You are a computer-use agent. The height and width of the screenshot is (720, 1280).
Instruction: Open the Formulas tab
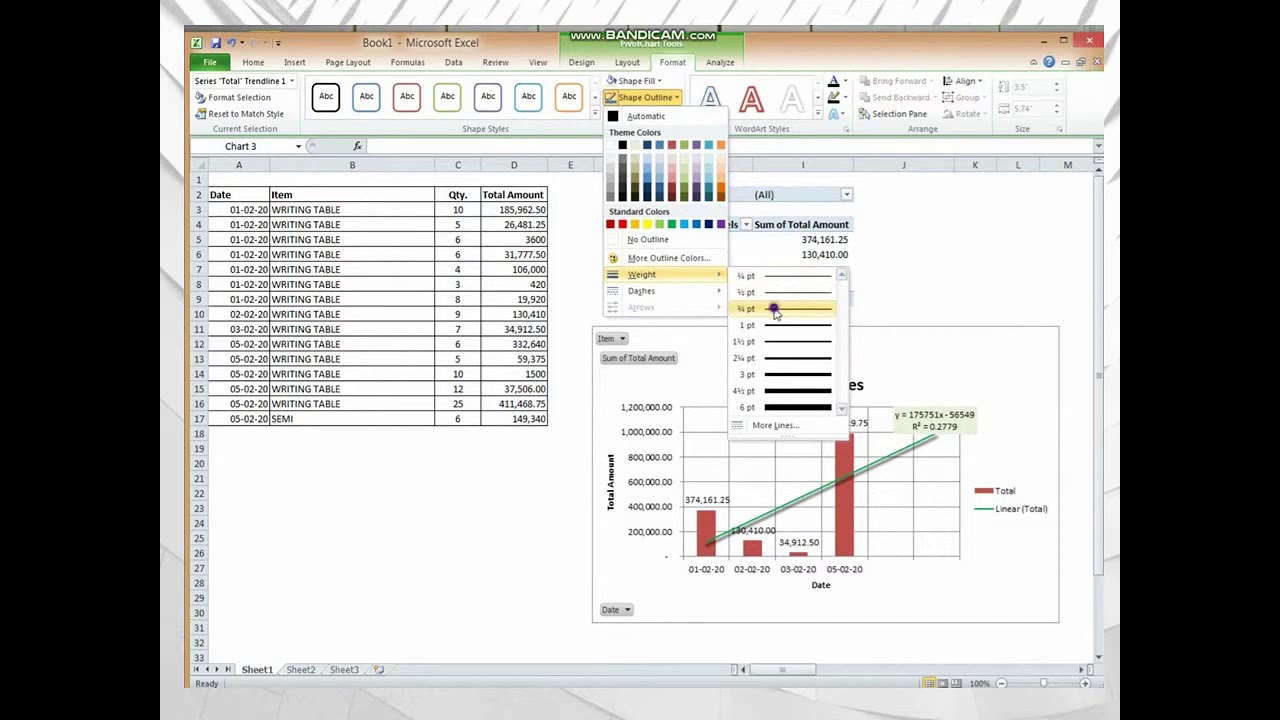408,62
